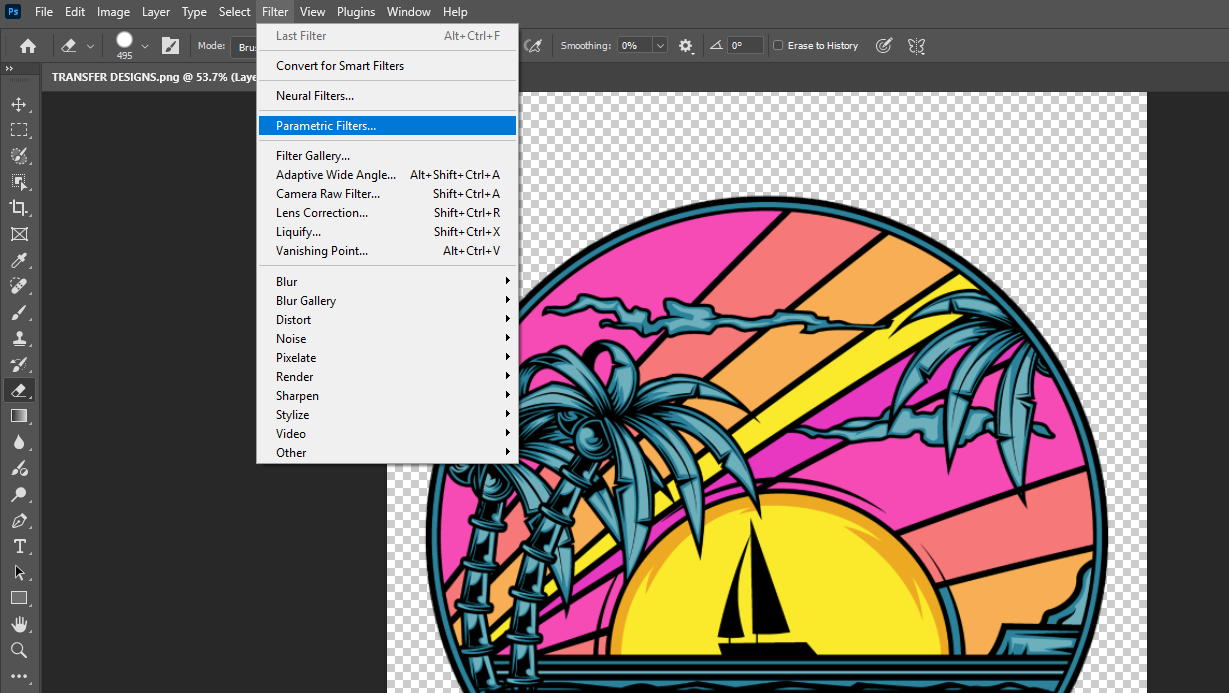Select the History Brush tool

point(19,364)
